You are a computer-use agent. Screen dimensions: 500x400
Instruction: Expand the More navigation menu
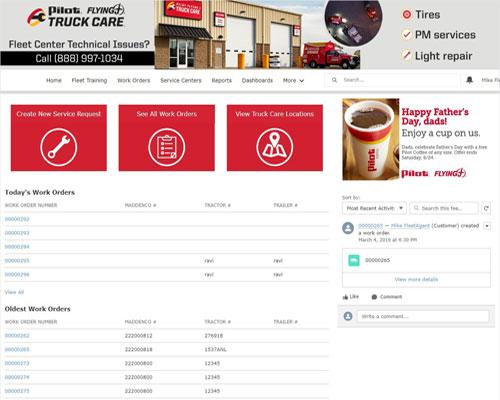pyautogui.click(x=293, y=80)
